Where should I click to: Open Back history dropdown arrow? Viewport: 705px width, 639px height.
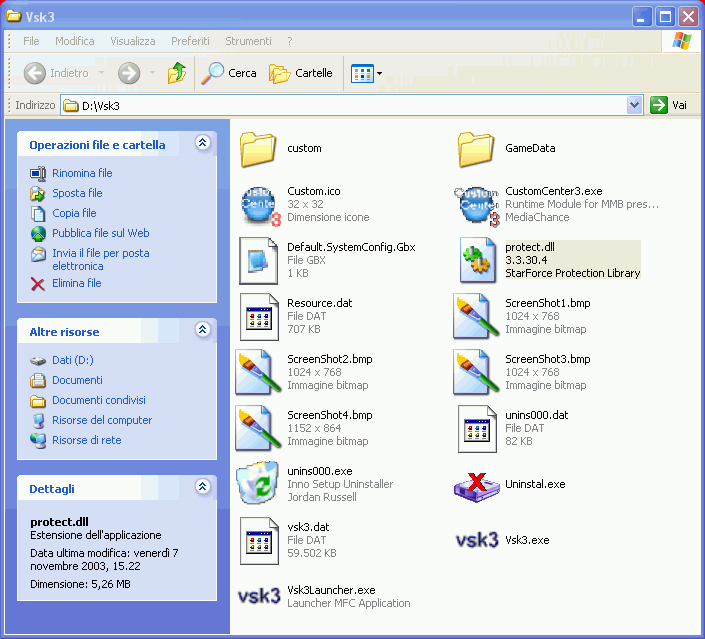[102, 73]
